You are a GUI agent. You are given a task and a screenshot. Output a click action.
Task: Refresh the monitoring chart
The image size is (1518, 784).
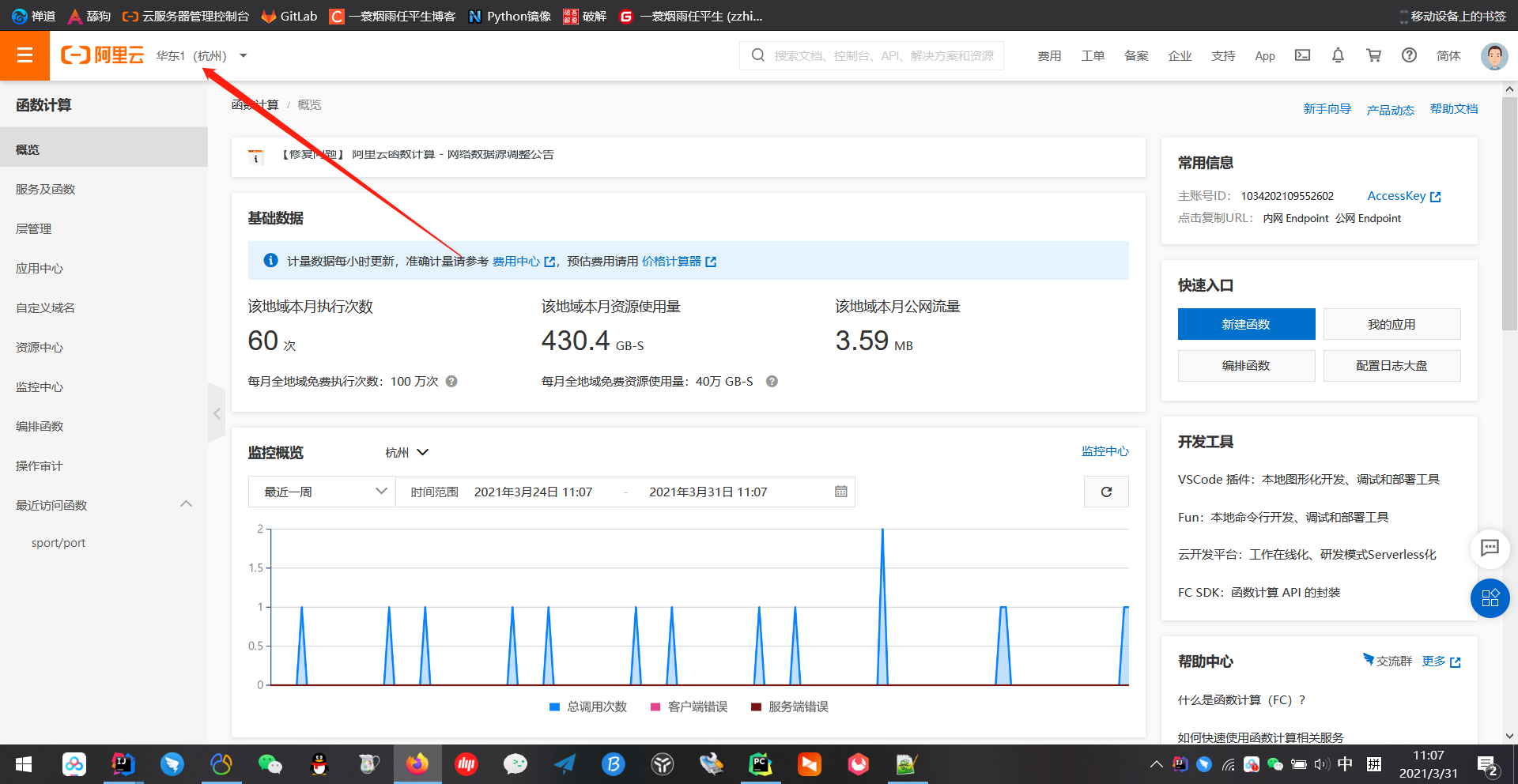point(1106,492)
